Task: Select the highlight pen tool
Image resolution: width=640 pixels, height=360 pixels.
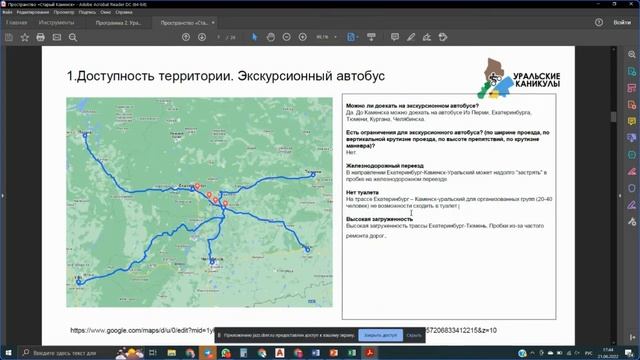Action: [411, 37]
